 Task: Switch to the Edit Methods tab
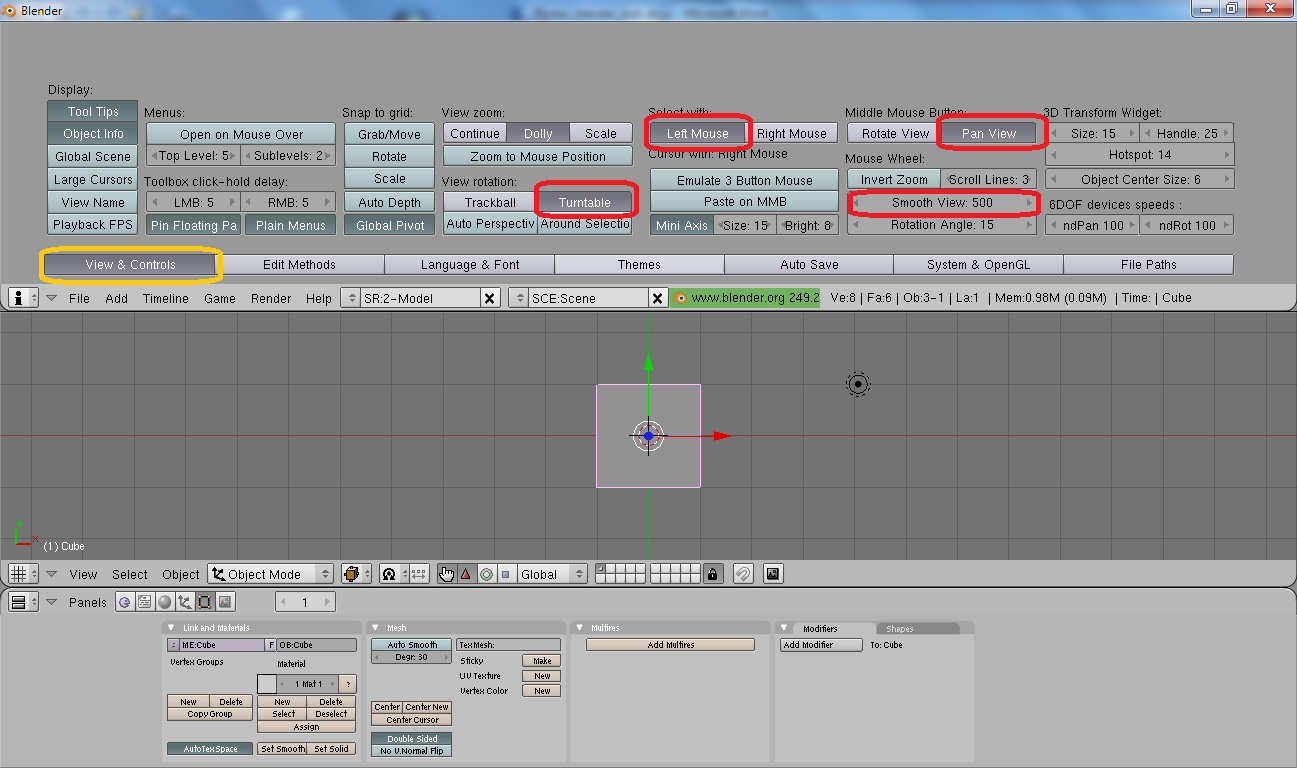[299, 264]
